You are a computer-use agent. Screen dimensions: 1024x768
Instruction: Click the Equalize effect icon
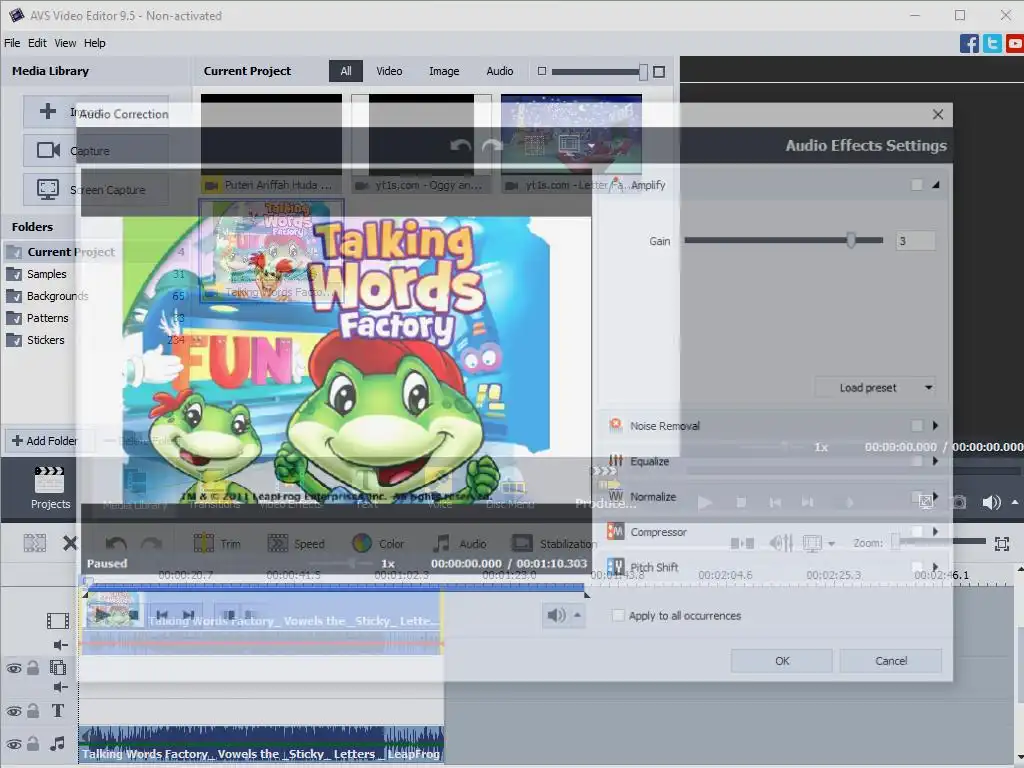click(x=615, y=461)
